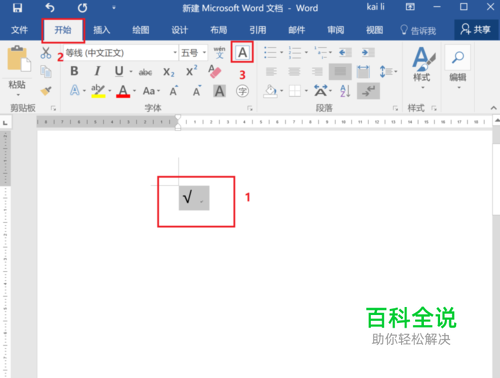This screenshot has height=378, width=500.
Task: Click the 告诉我 Tell Me search box
Action: click(x=418, y=31)
